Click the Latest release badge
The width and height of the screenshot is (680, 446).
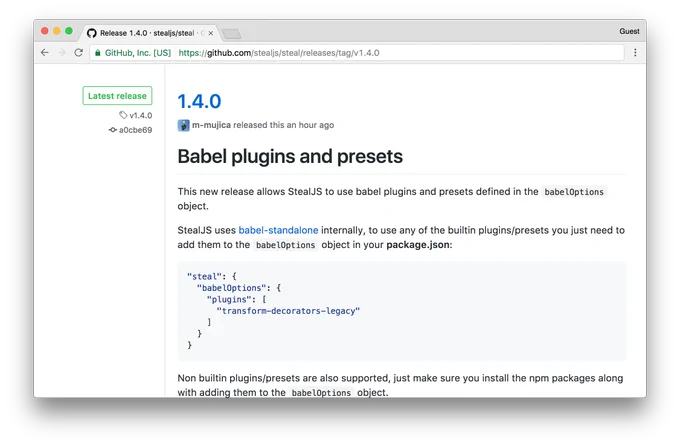(x=117, y=96)
